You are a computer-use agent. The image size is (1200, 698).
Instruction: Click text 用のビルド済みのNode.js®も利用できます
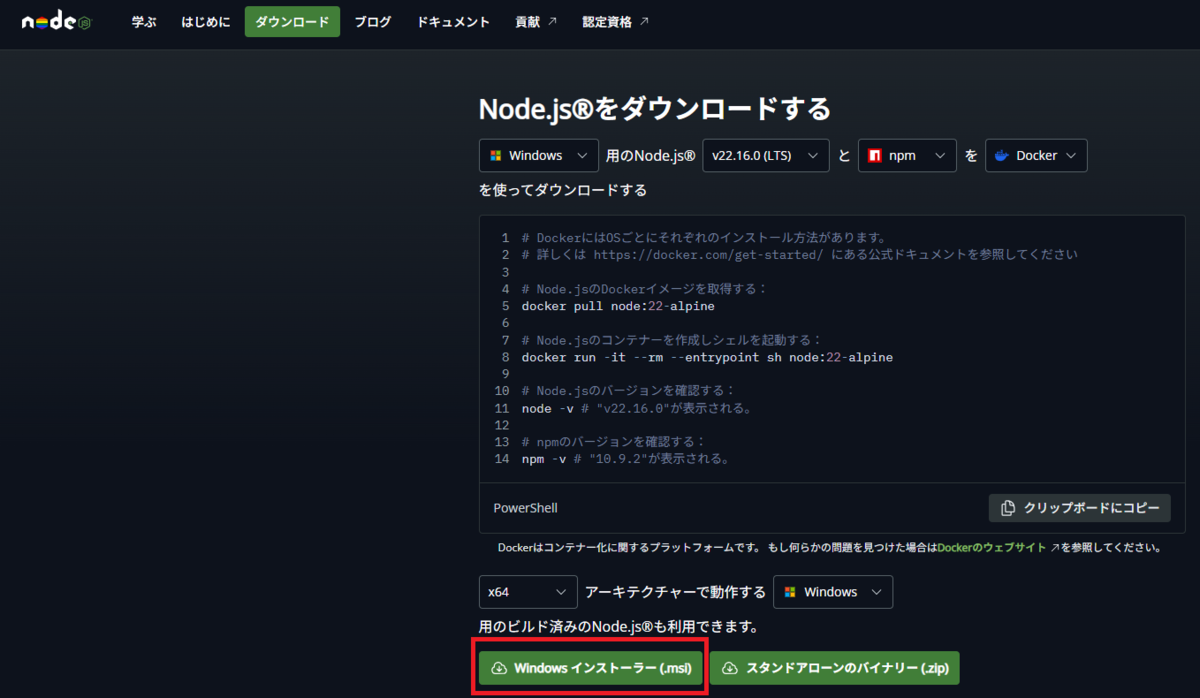click(x=618, y=627)
